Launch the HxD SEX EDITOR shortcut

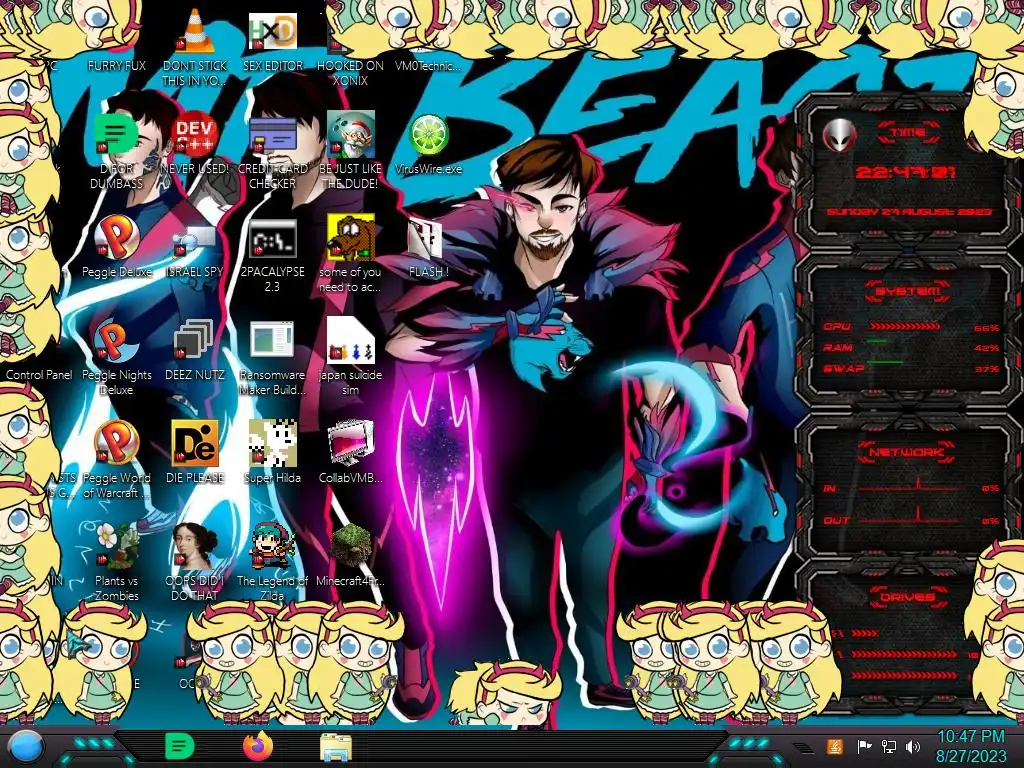pos(272,40)
